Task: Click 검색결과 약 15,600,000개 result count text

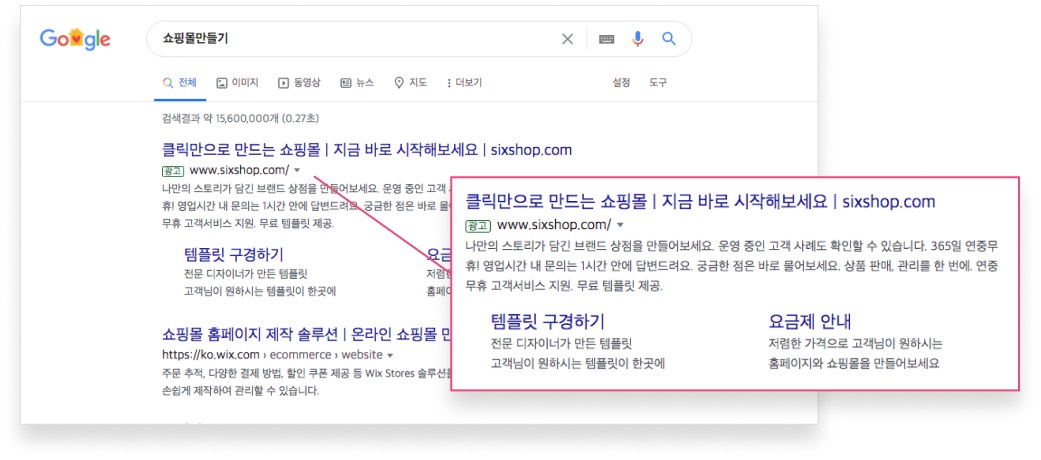Action: point(241,119)
